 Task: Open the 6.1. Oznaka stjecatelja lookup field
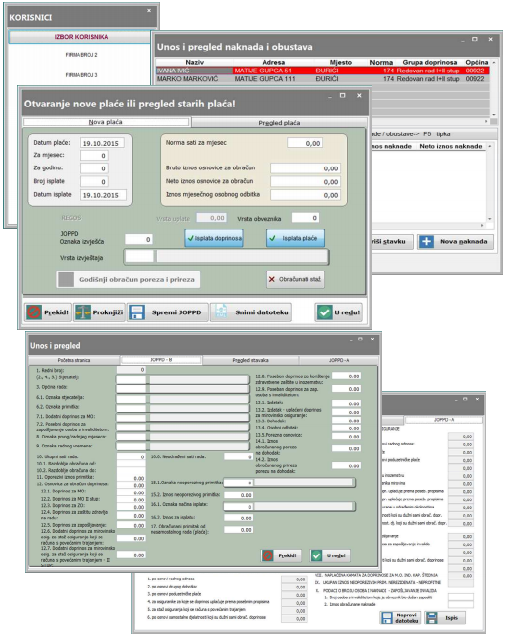(x=183, y=399)
